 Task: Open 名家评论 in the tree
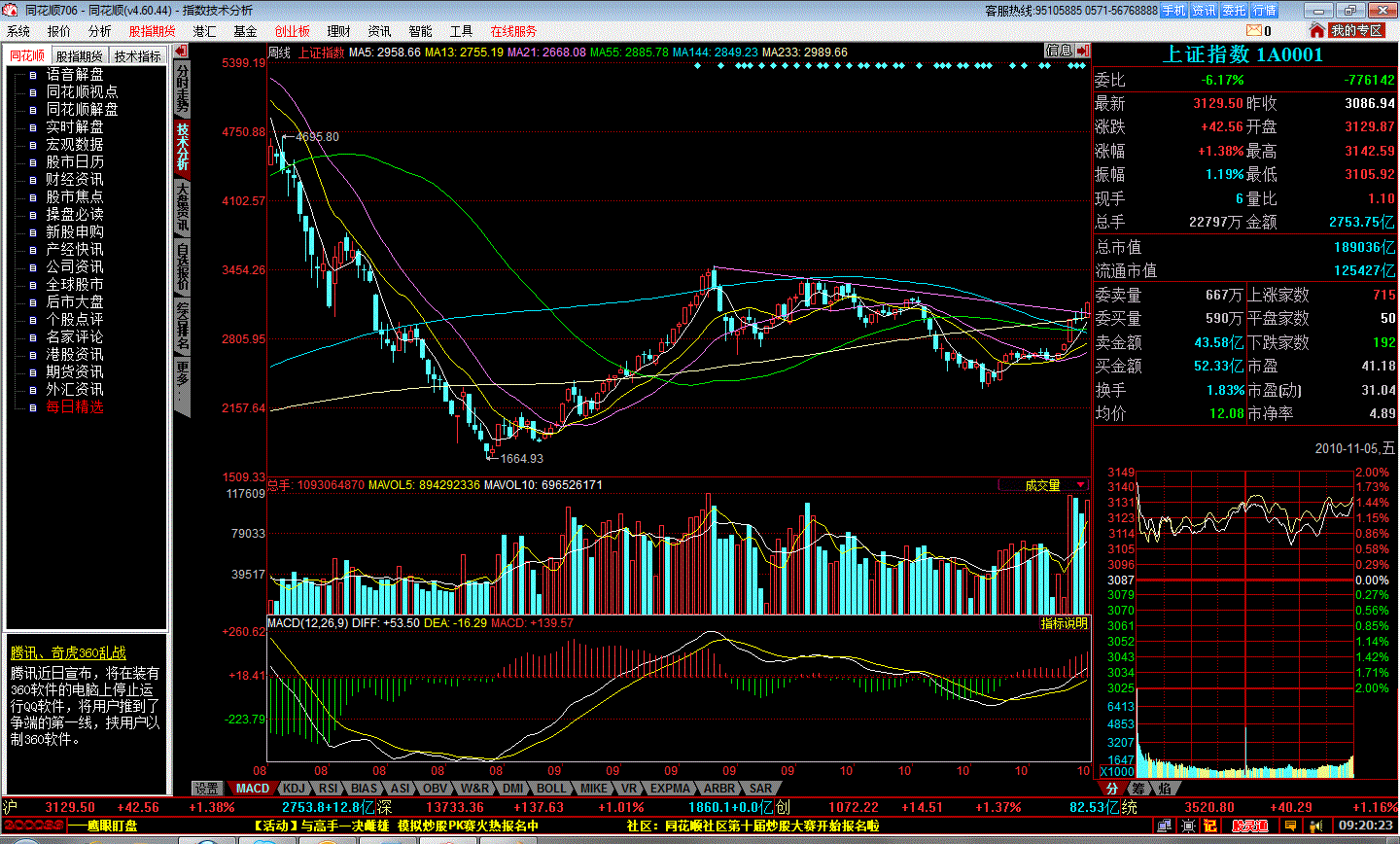coord(75,336)
